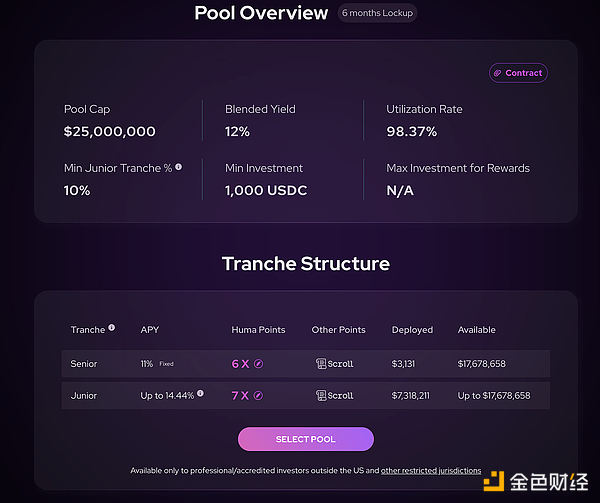Click the Scroll icon in Senior row
Viewport: 600px width, 503px height.
coord(320,364)
